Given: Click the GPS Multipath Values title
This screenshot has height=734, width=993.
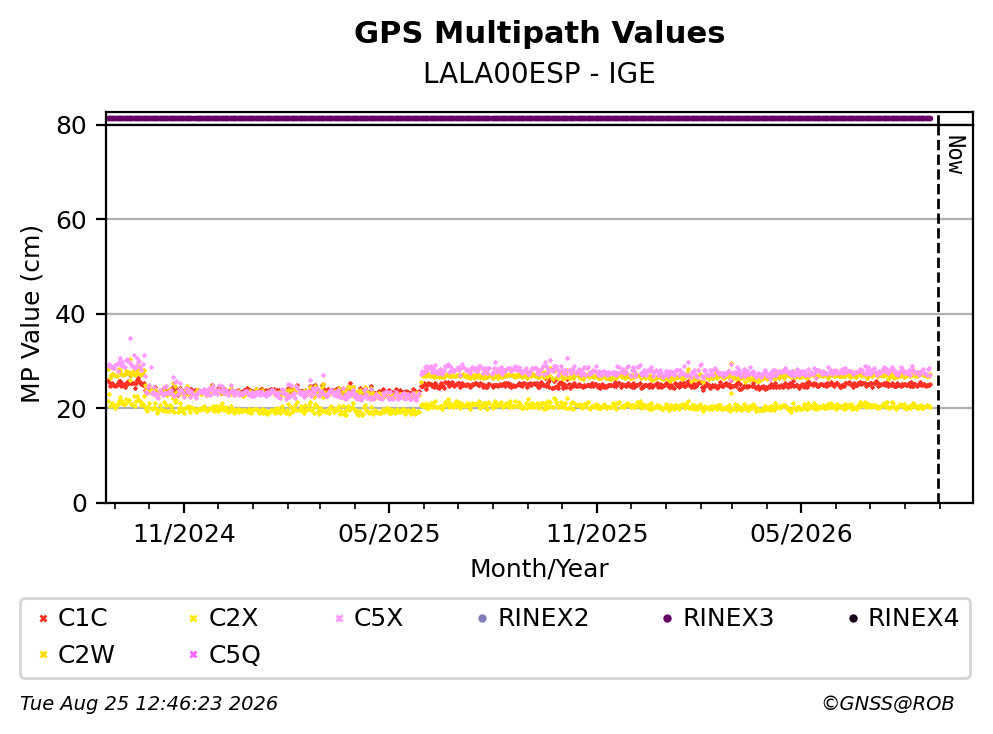Looking at the screenshot, I should tap(539, 33).
